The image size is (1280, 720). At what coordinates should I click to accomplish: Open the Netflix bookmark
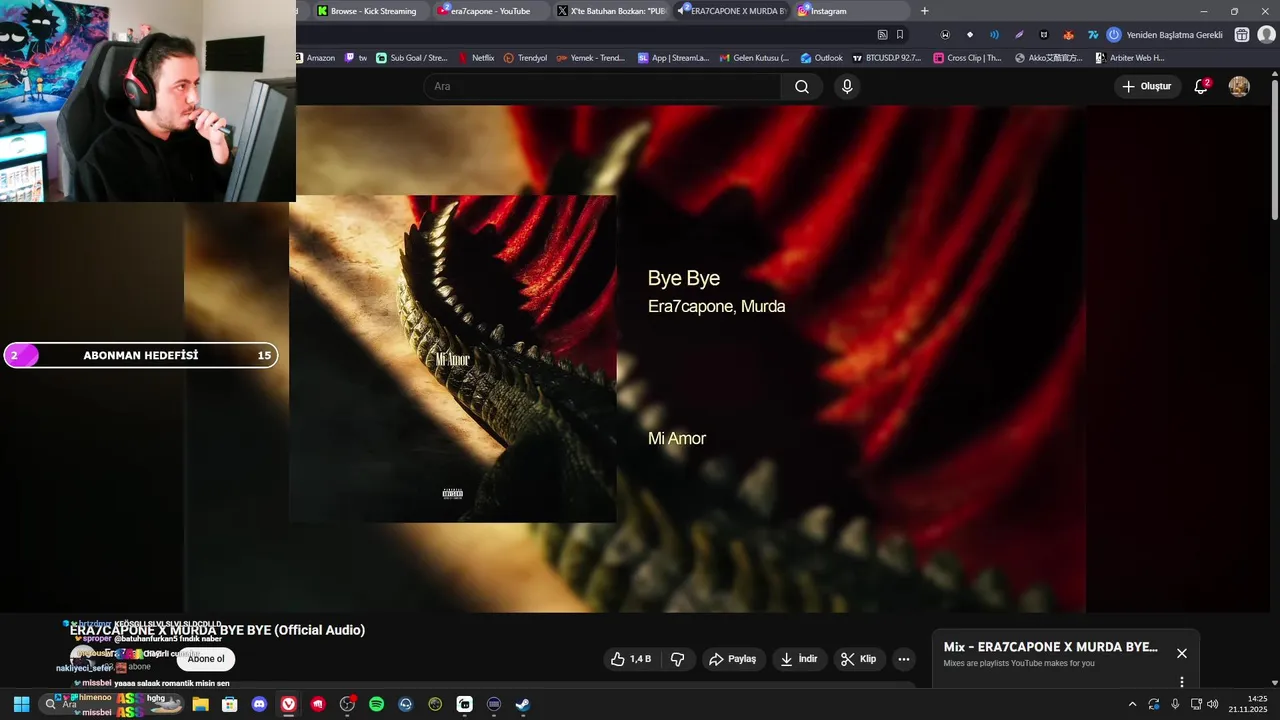[476, 58]
